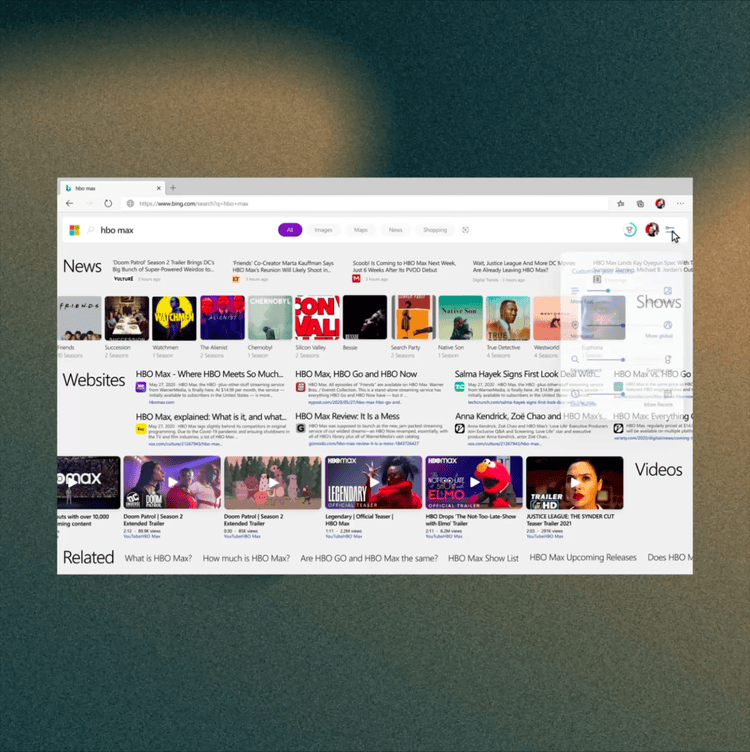
Task: Select the hbo max browser tab
Action: (112, 188)
